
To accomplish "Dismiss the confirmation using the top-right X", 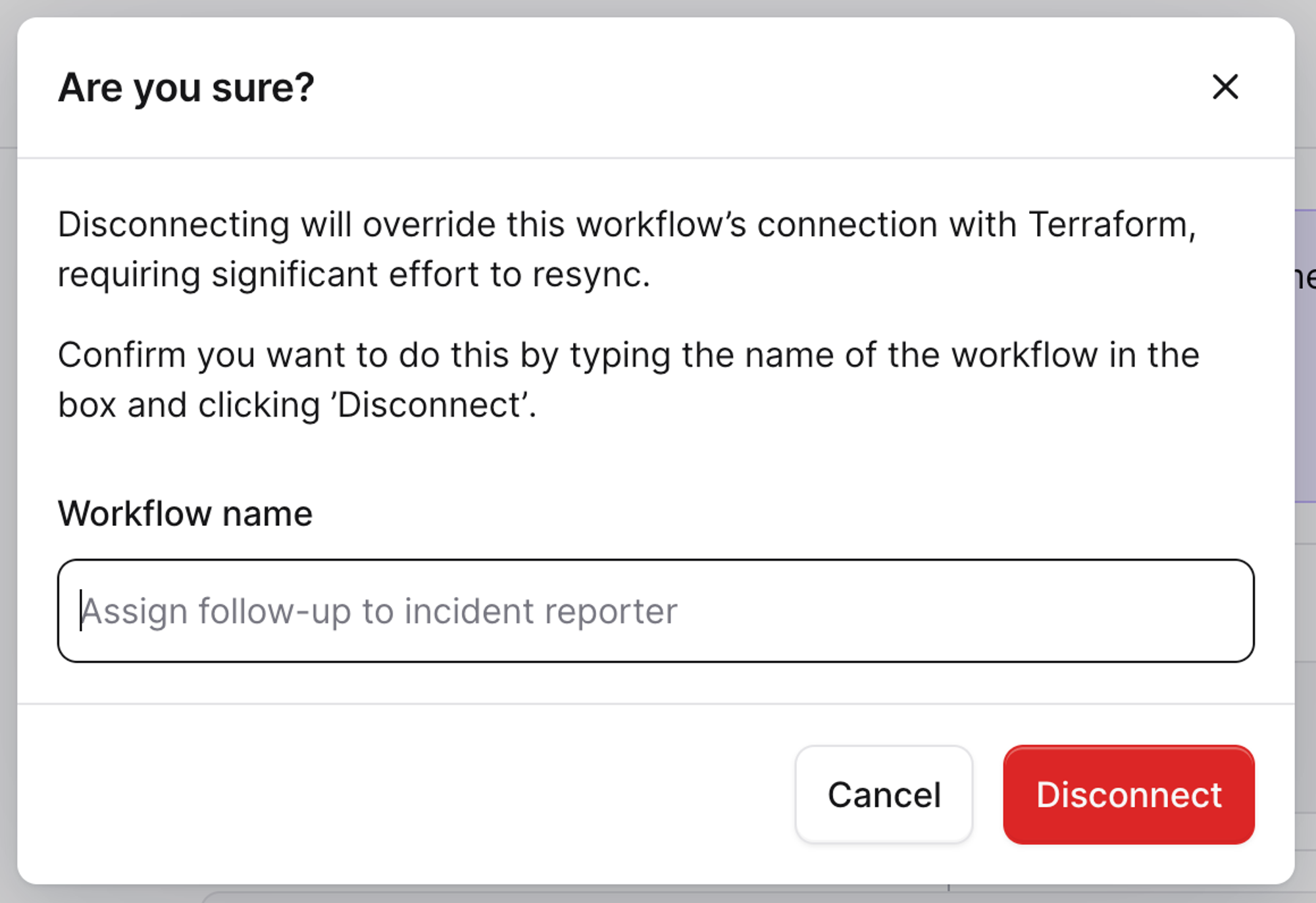I will tap(1225, 87).
